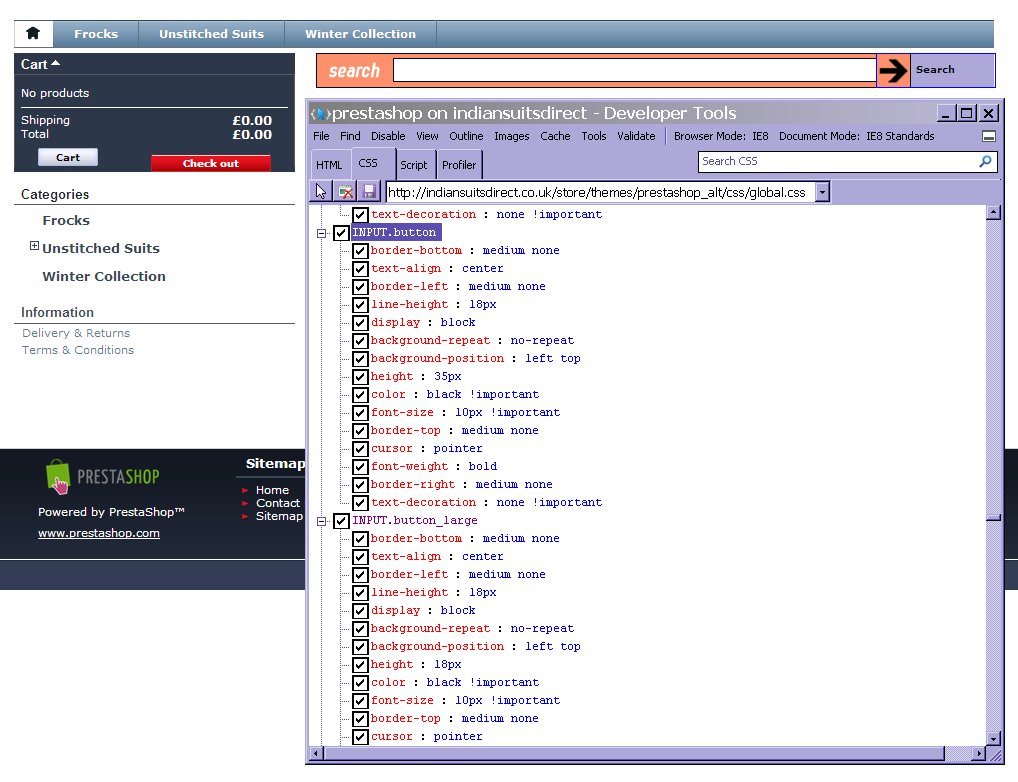Select the INPUT.button selector text
This screenshot has width=1018, height=782.
(x=395, y=233)
